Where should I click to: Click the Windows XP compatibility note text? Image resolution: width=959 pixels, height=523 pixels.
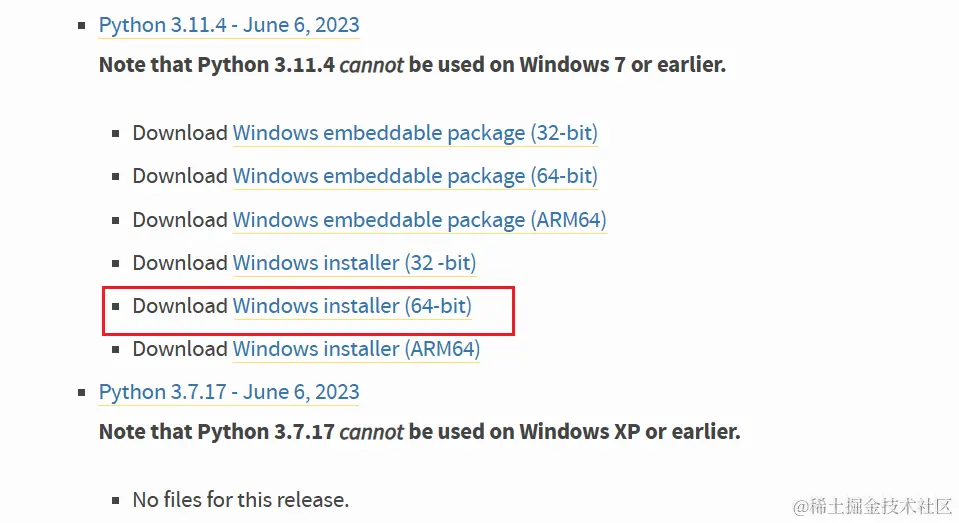coord(419,433)
